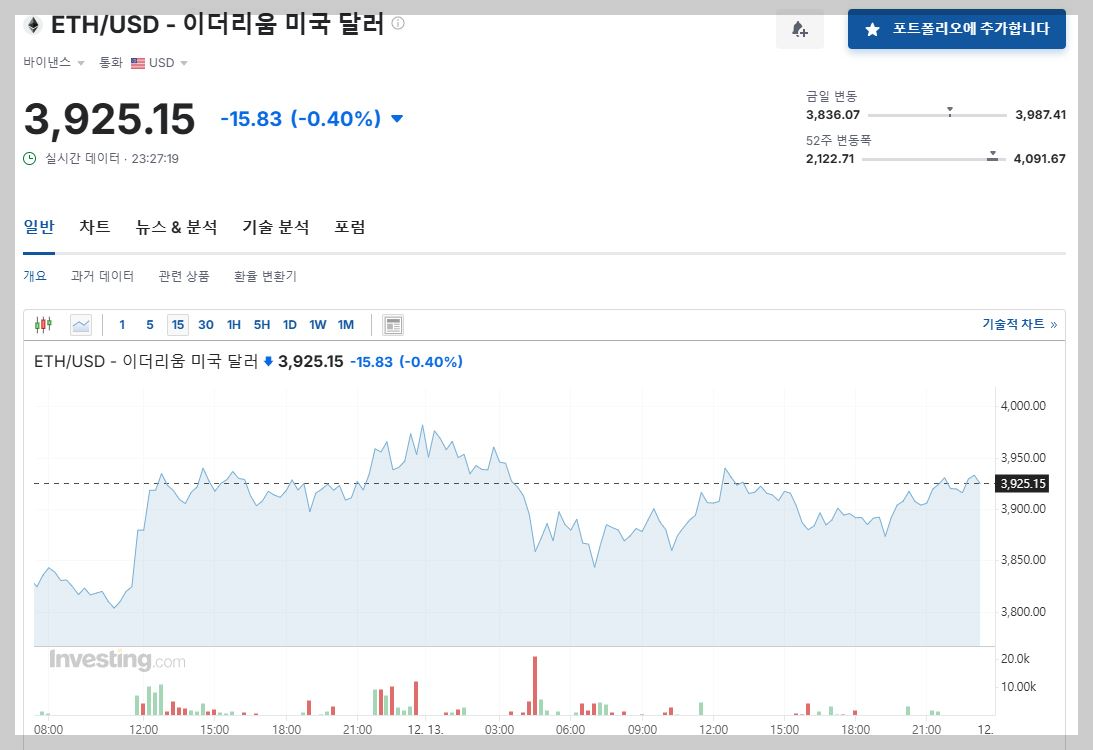Click the 4,000.00 price axis label
The width and height of the screenshot is (1093, 750).
click(x=1023, y=406)
